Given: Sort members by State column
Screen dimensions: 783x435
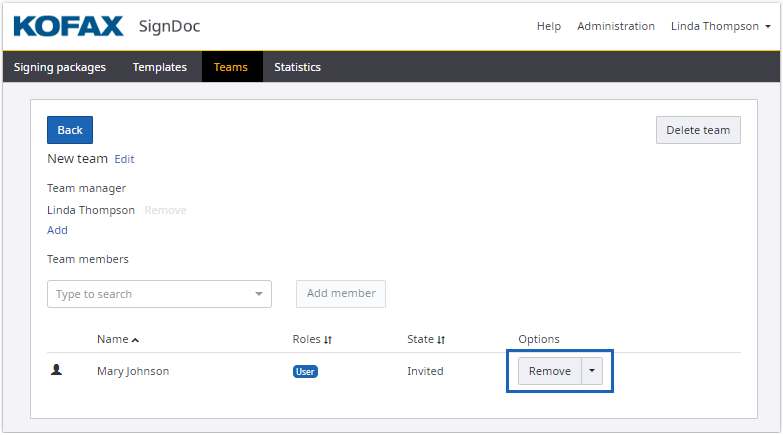Looking at the screenshot, I should point(441,340).
